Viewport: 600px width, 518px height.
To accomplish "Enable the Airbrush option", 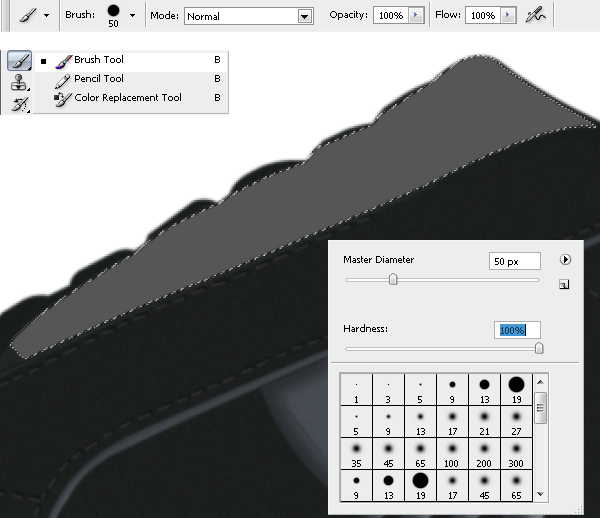I will [535, 16].
